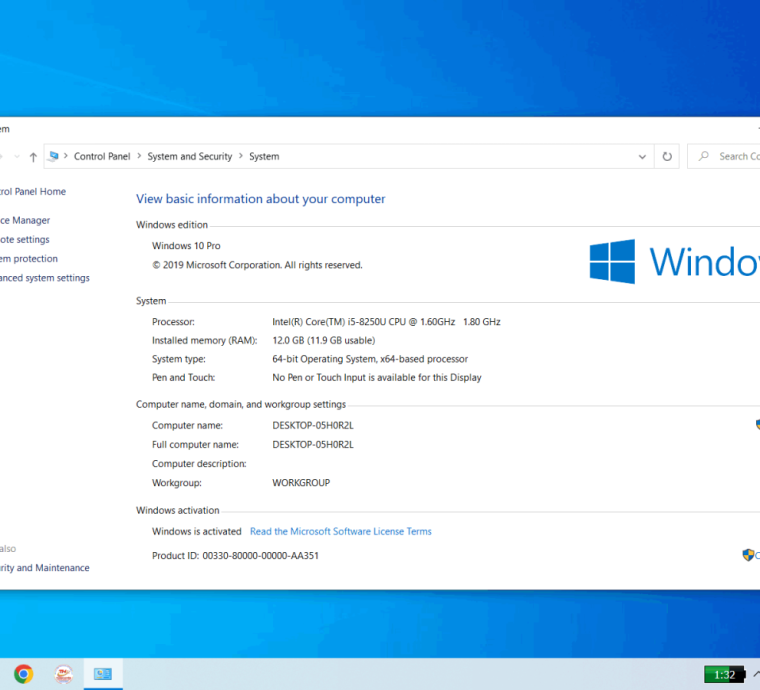Read the Microsoft Software License Terms
This screenshot has width=760, height=690.
341,532
